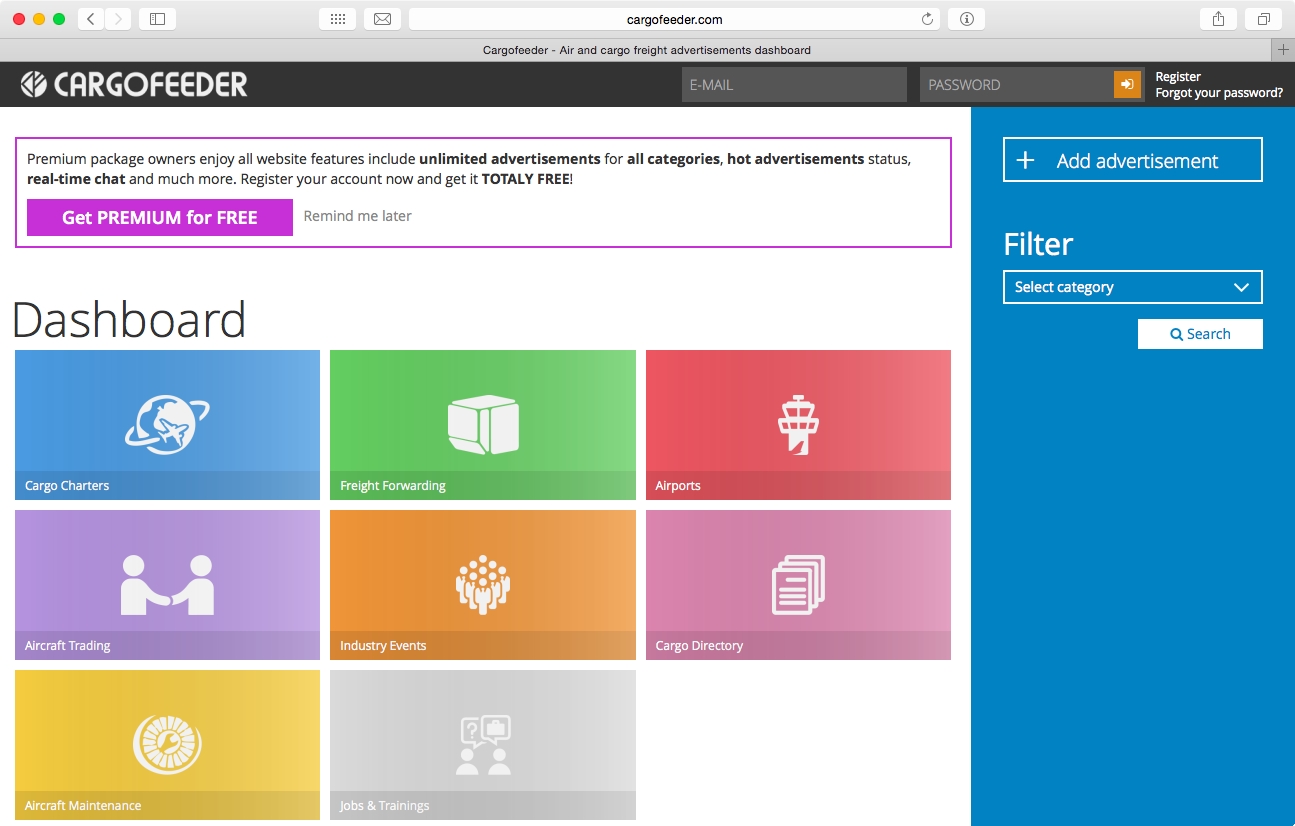Dismiss banner with Remind me later
Viewport: 1295px width, 826px height.
[x=357, y=216]
